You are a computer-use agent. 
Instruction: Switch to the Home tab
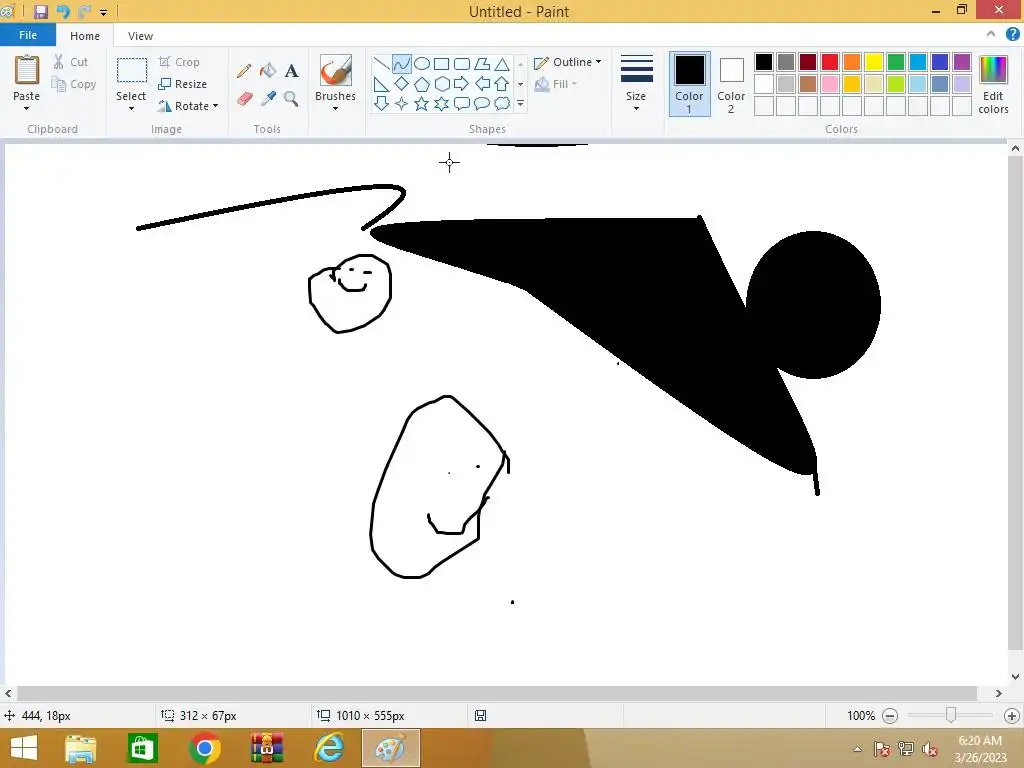click(x=85, y=36)
